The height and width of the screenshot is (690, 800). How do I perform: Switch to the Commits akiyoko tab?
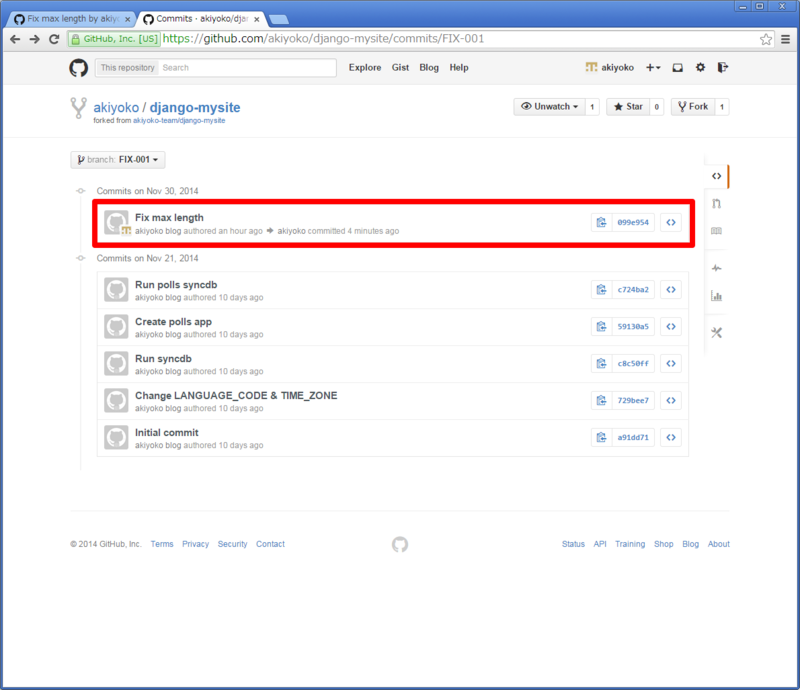202,19
